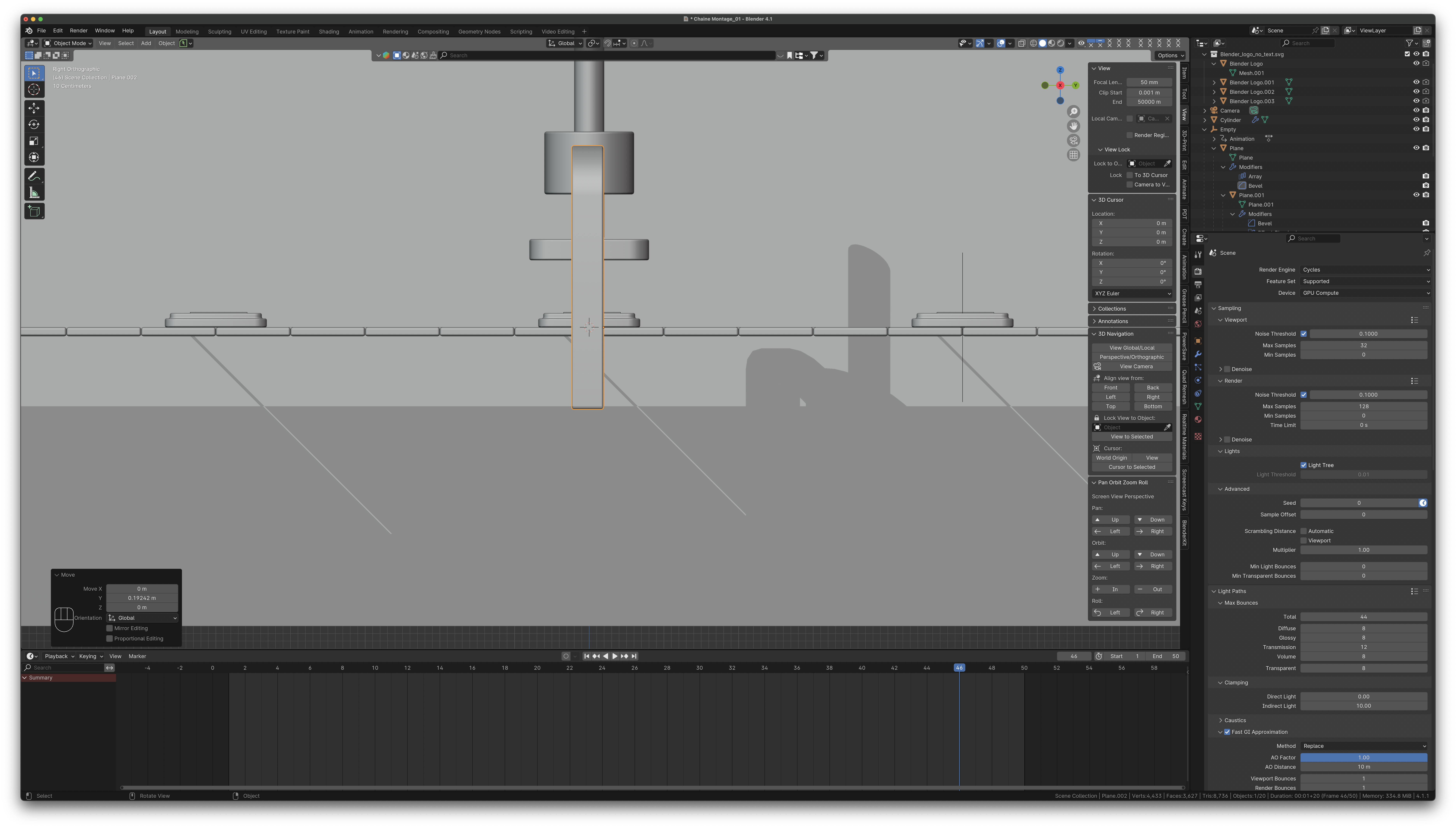This screenshot has width=1456, height=828.
Task: Open the XYZ Euler rotation mode dropdown
Action: pos(1132,294)
